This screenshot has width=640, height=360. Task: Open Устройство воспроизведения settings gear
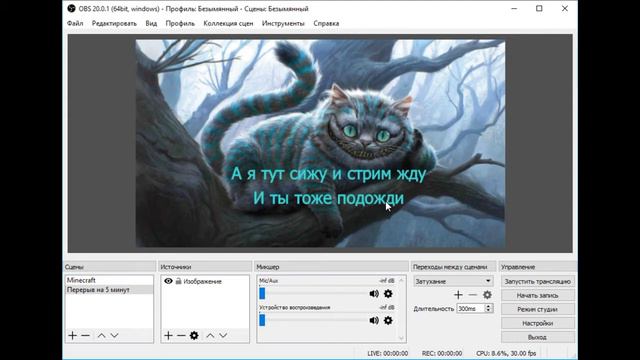click(x=388, y=320)
